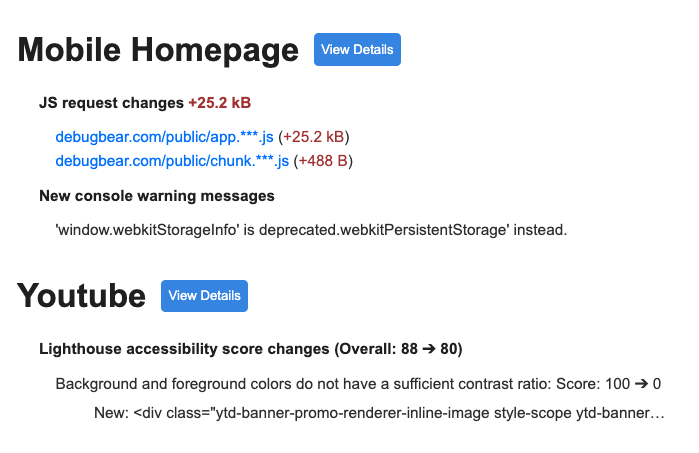Open the debugbear.com/public/app.***.js link
699x453 pixels.
(164, 137)
